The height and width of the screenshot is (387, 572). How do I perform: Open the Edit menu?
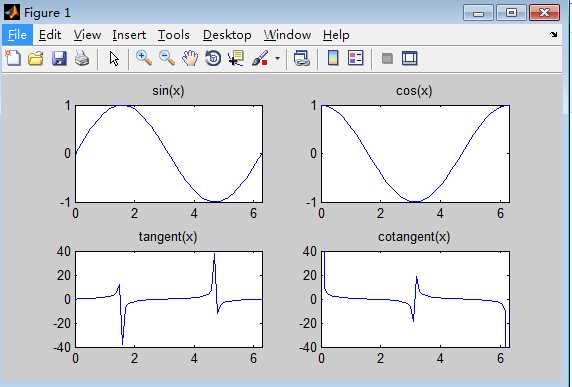pyautogui.click(x=50, y=35)
